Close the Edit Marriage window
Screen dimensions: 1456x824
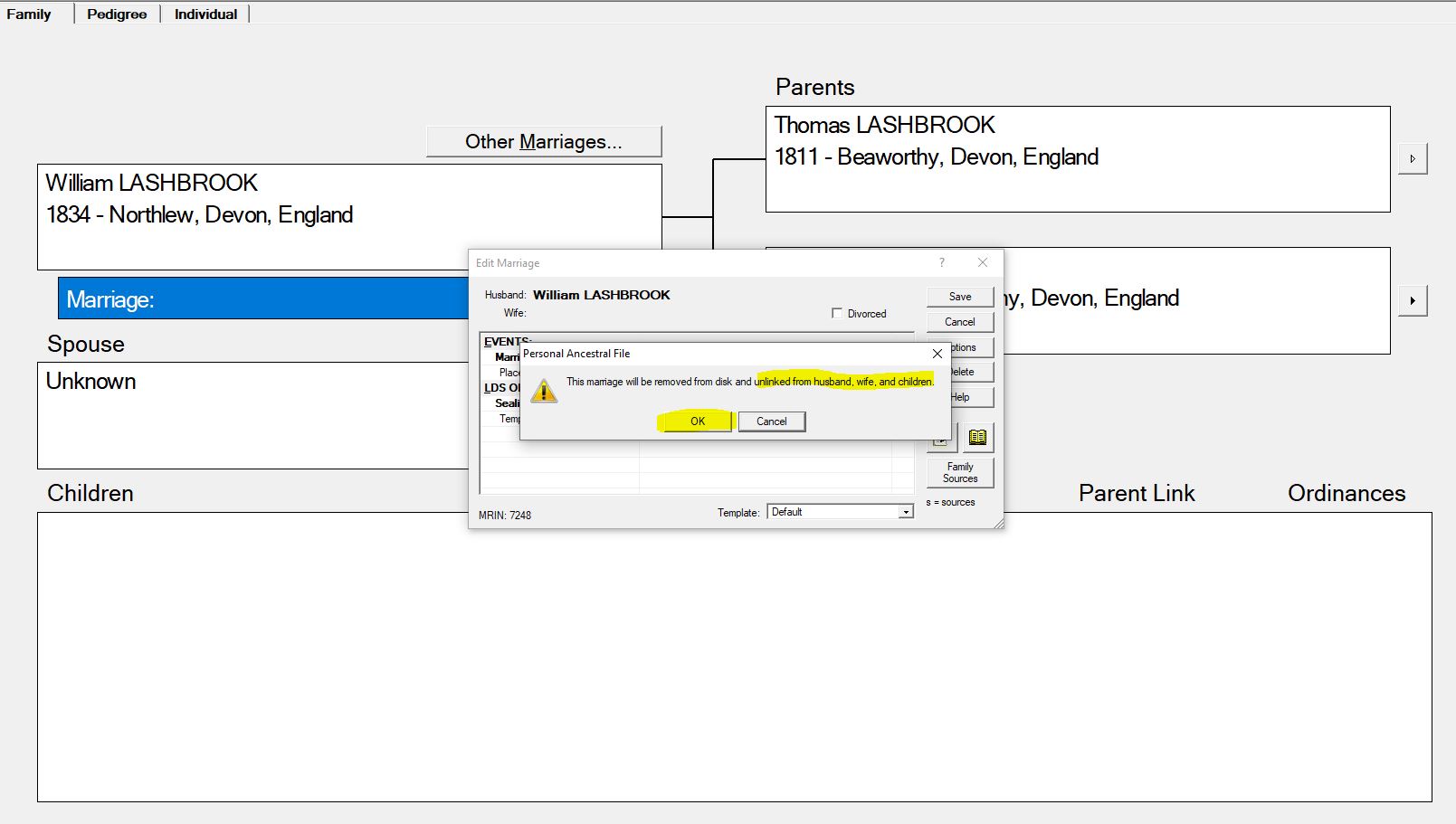(983, 262)
